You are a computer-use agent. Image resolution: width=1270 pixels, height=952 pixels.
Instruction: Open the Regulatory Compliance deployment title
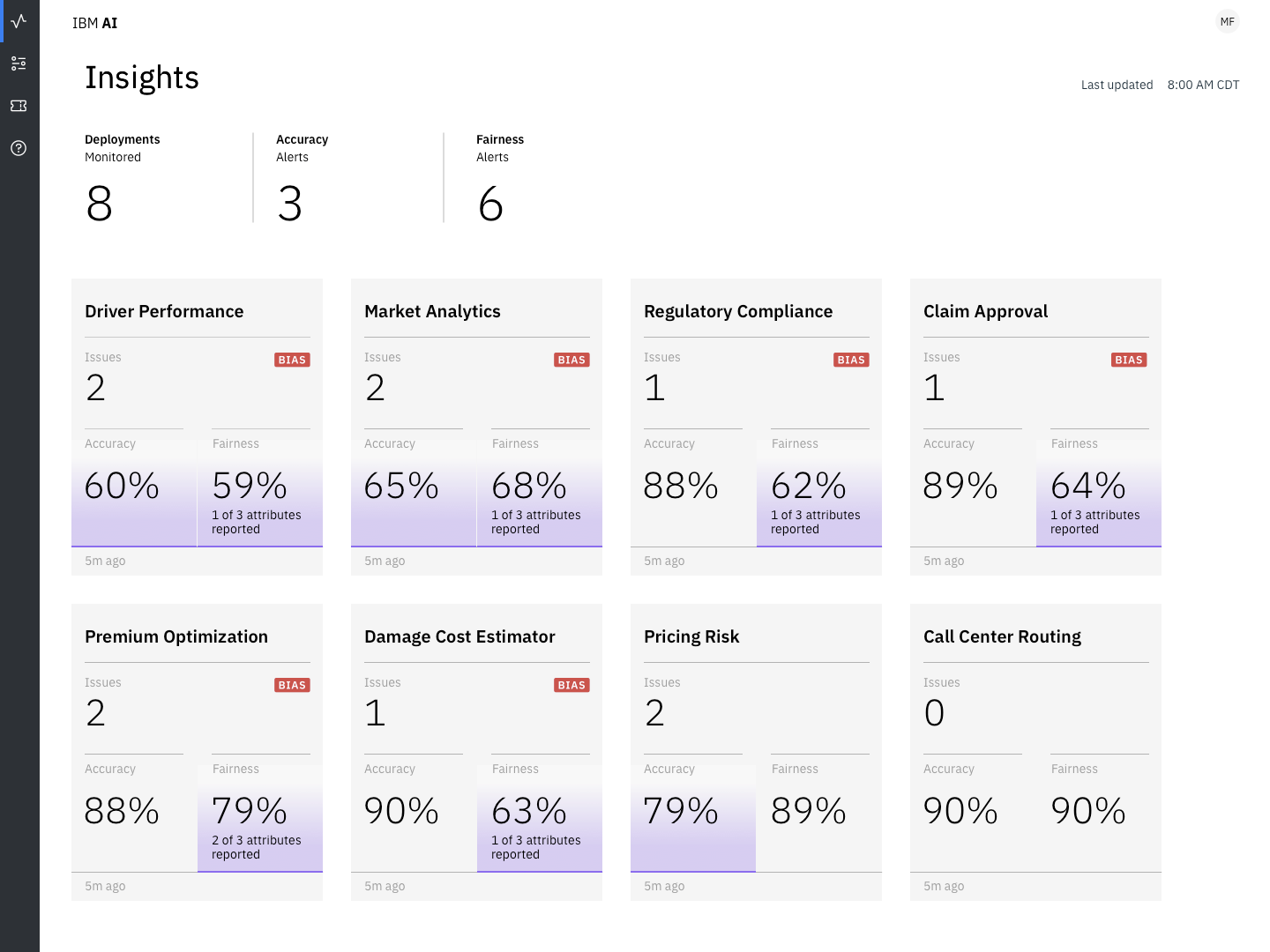(738, 311)
